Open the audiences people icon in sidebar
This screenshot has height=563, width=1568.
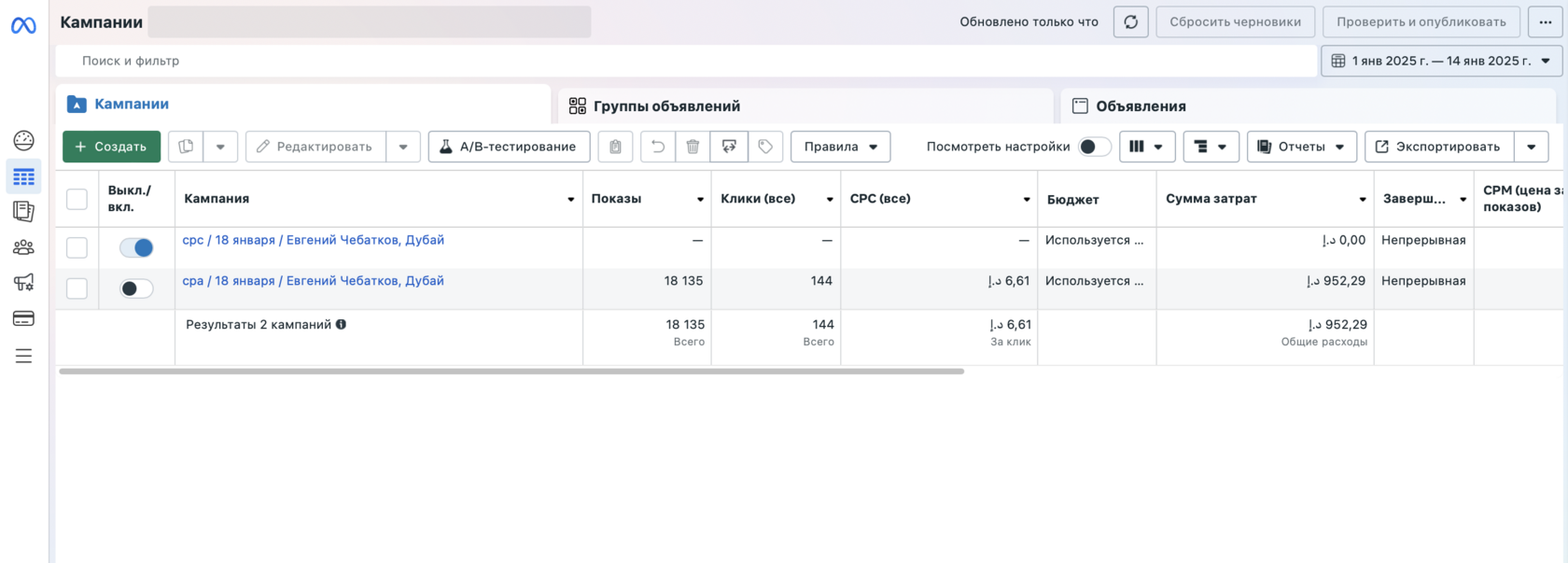click(23, 247)
